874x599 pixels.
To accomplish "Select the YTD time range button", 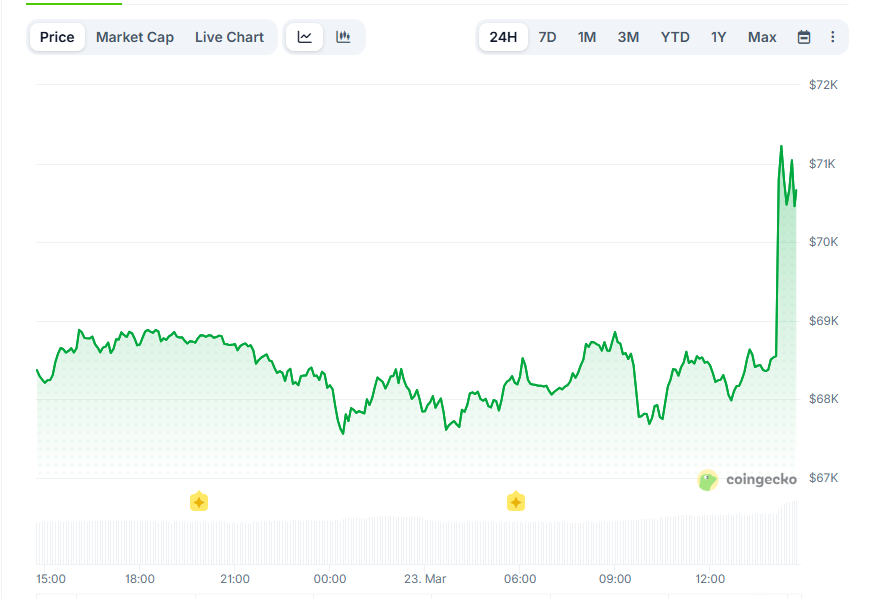I will 675,36.
